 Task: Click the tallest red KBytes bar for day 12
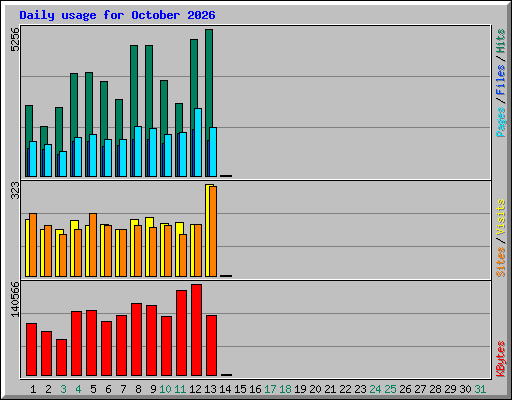click(196, 330)
